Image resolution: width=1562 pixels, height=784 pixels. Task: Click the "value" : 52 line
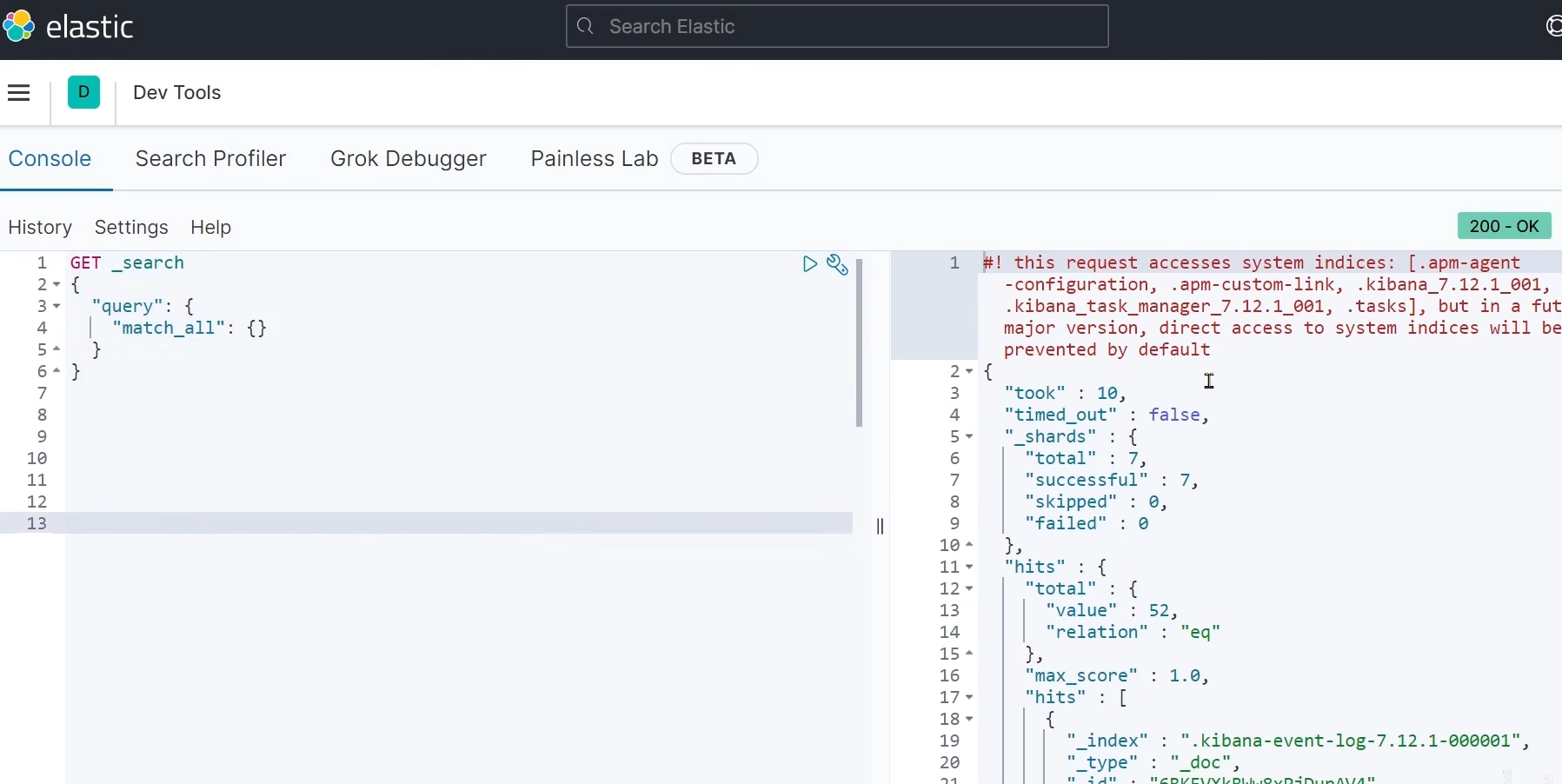point(1113,611)
